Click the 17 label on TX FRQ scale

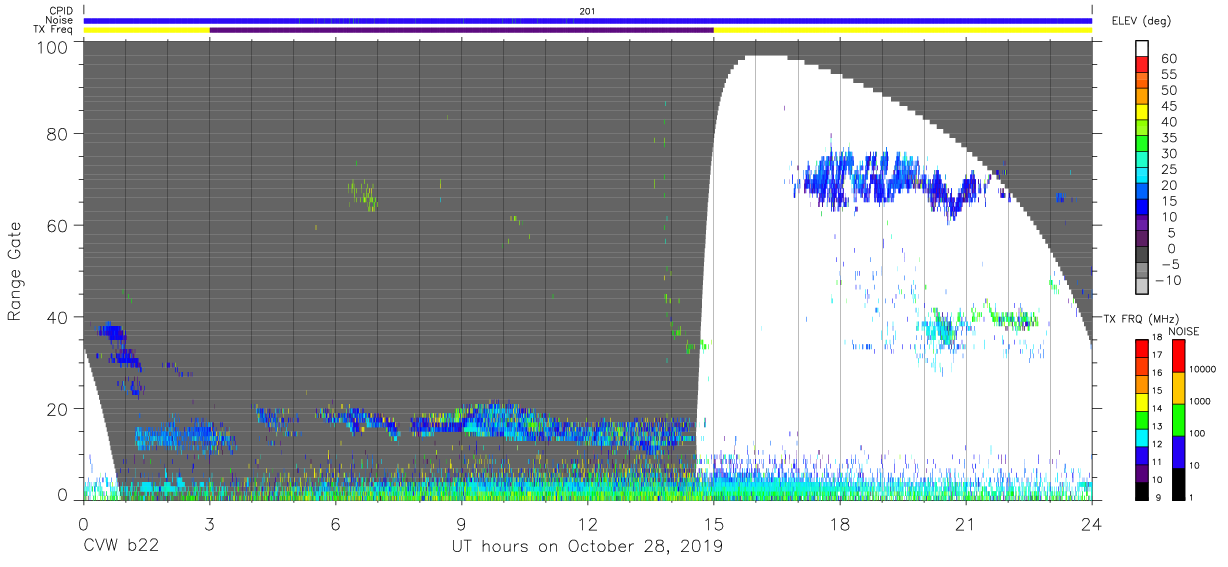pos(1157,355)
